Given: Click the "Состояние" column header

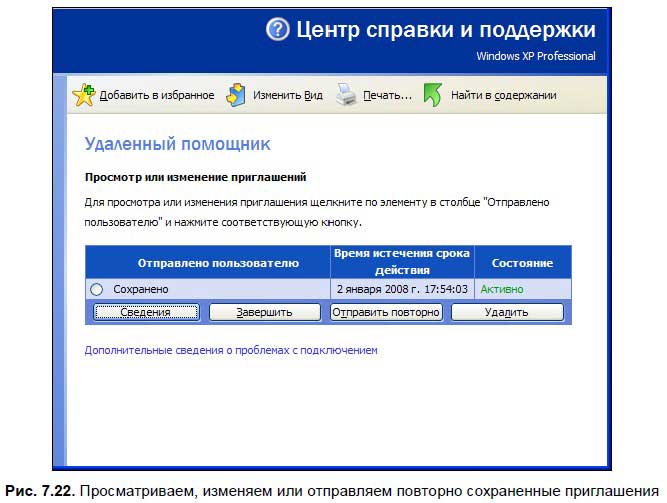Looking at the screenshot, I should [522, 263].
